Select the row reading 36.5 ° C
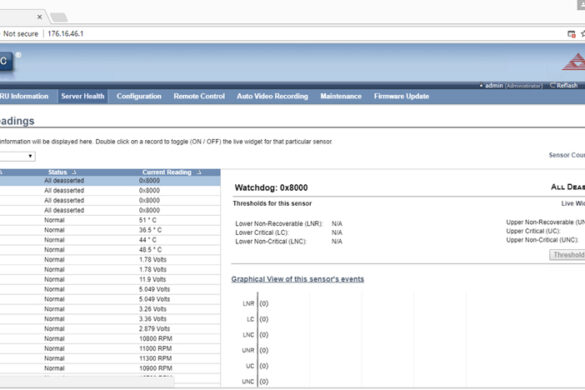The width and height of the screenshot is (585, 390). click(x=110, y=230)
